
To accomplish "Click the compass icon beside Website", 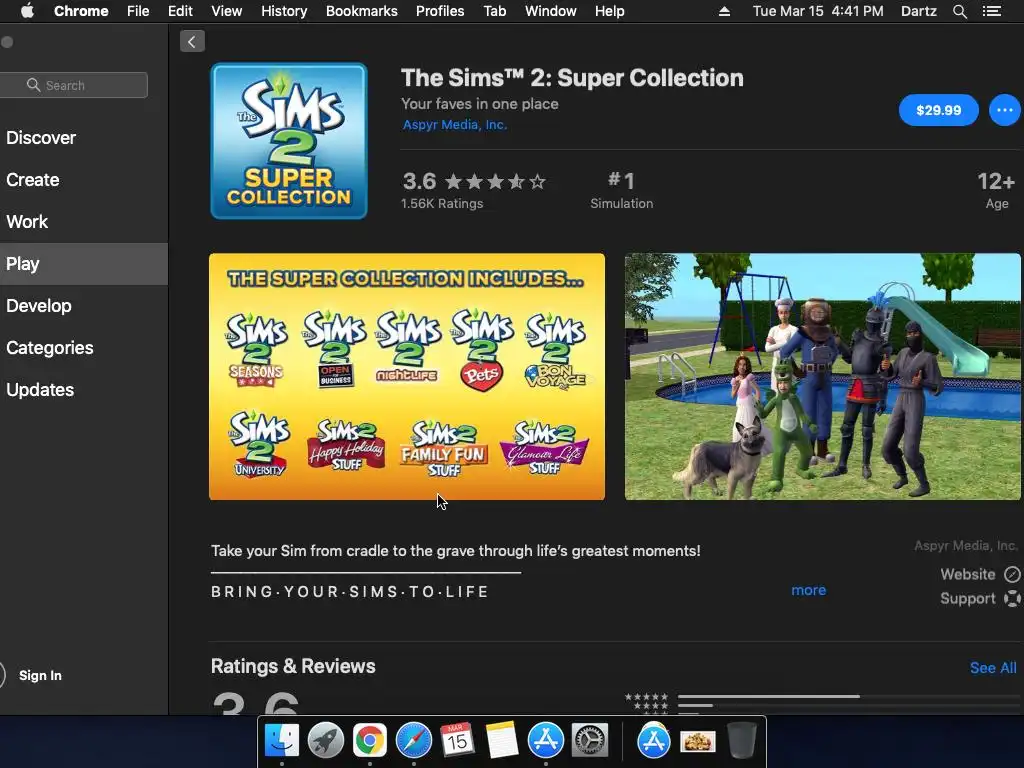I will tap(1012, 575).
